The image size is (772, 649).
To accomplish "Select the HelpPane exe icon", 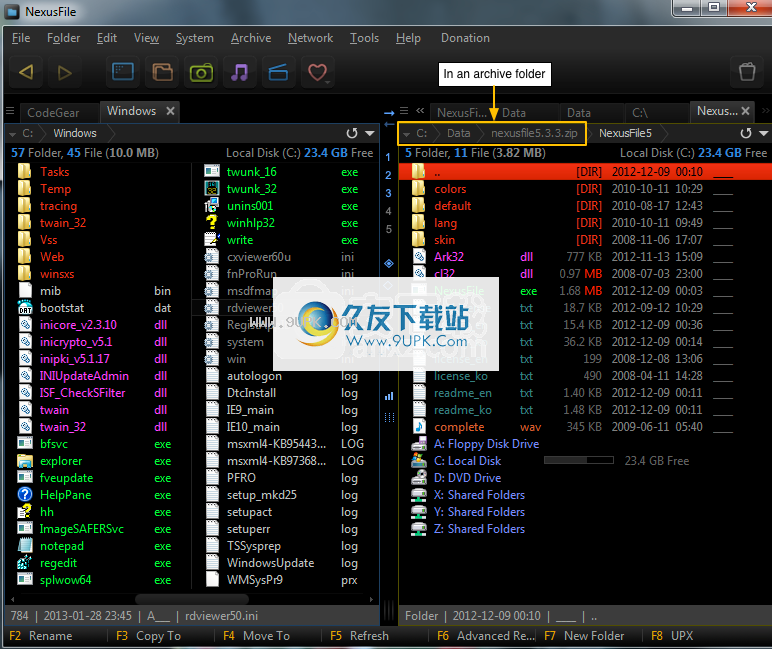I will 25,494.
